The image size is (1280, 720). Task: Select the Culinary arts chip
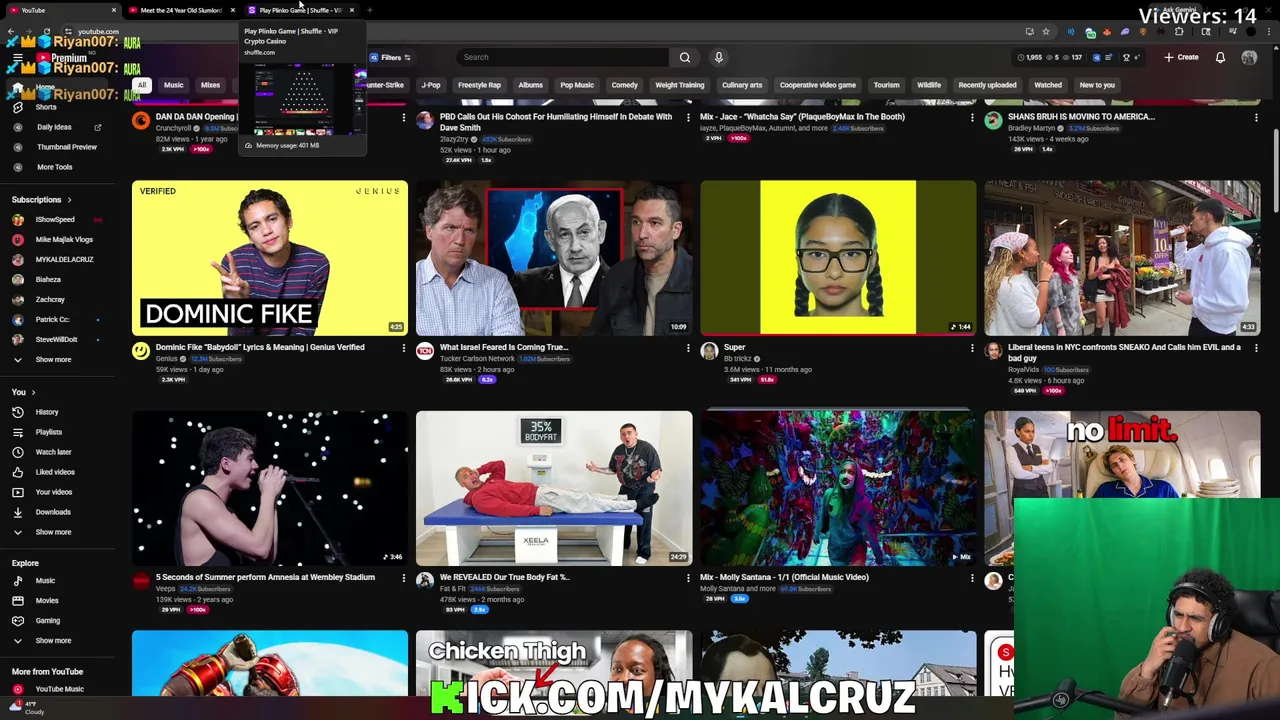[742, 85]
